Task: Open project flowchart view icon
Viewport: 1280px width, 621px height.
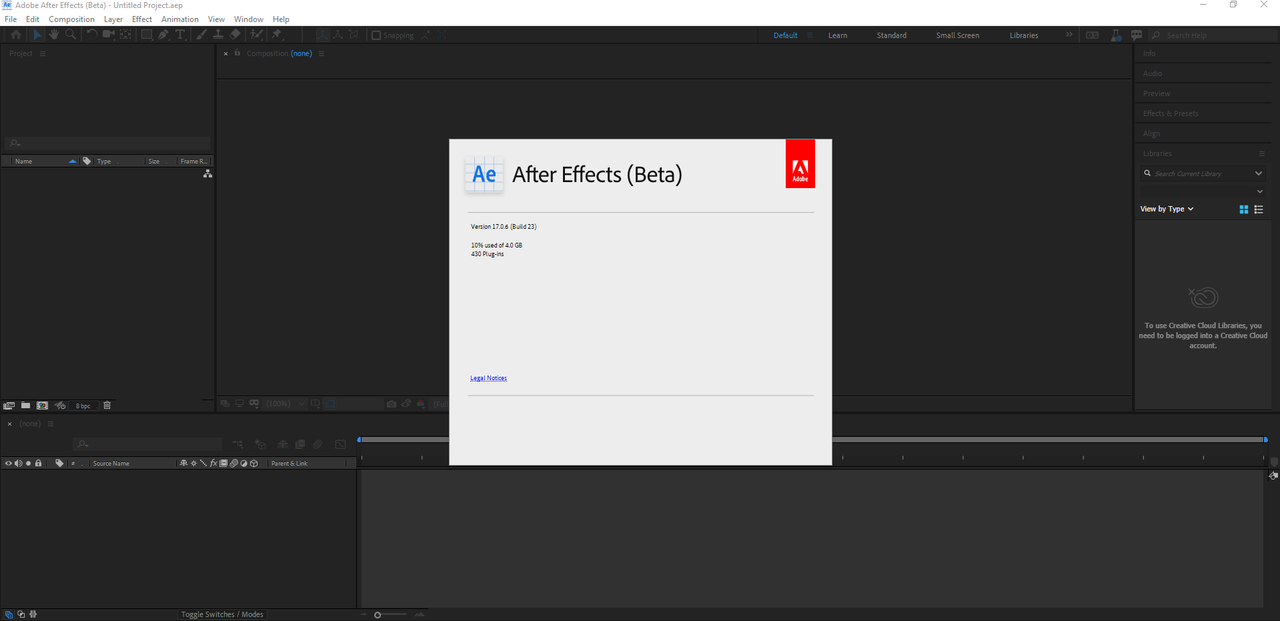Action: pos(207,174)
